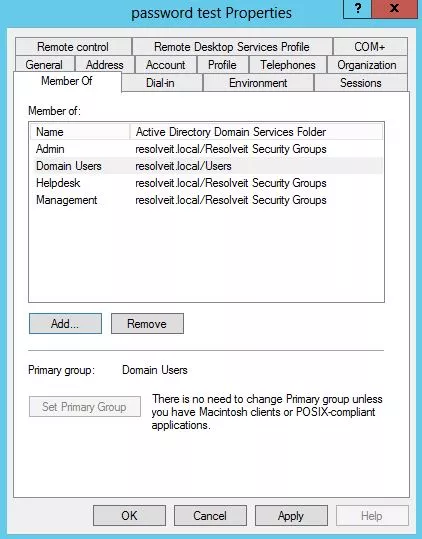Go to the General tab
Image resolution: width=422 pixels, height=539 pixels.
tap(44, 65)
